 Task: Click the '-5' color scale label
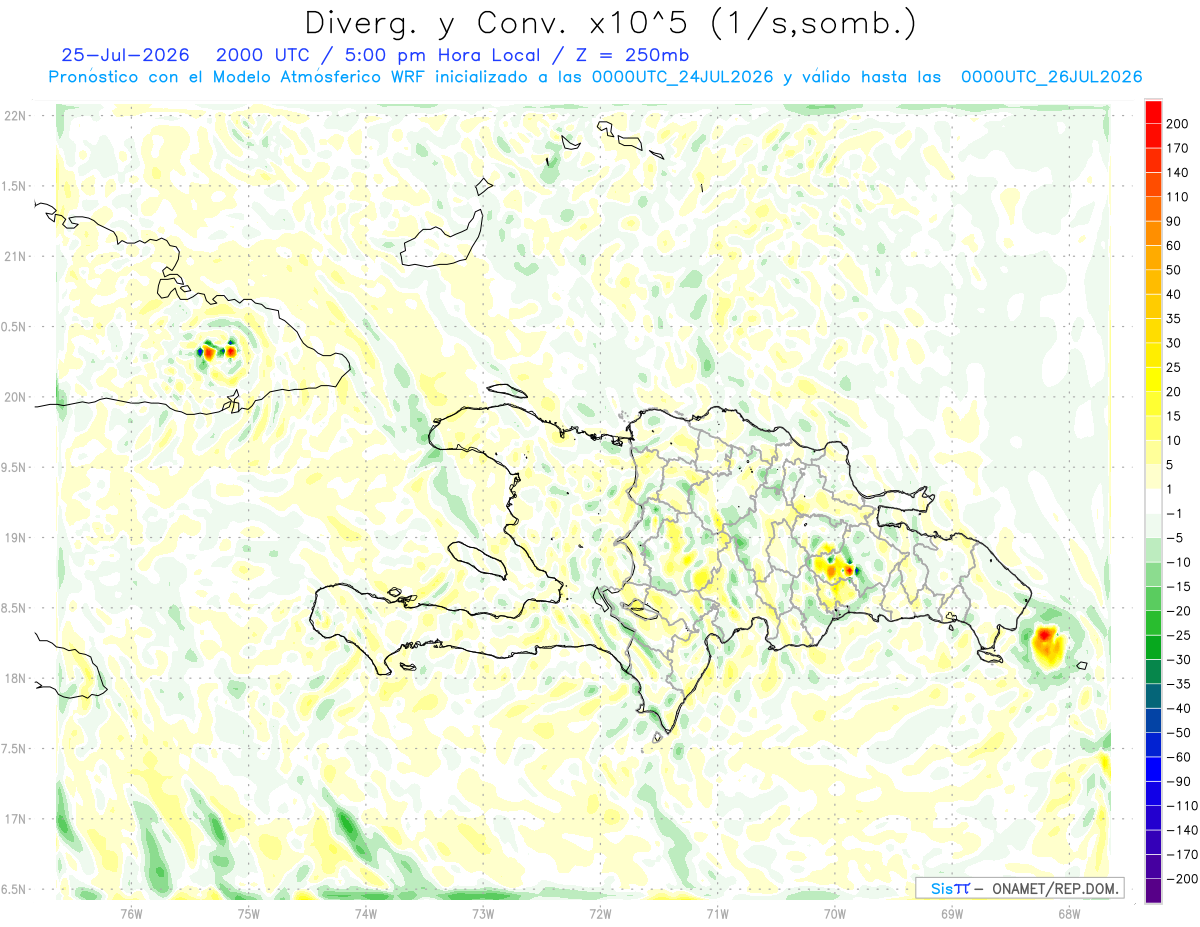coord(1175,539)
